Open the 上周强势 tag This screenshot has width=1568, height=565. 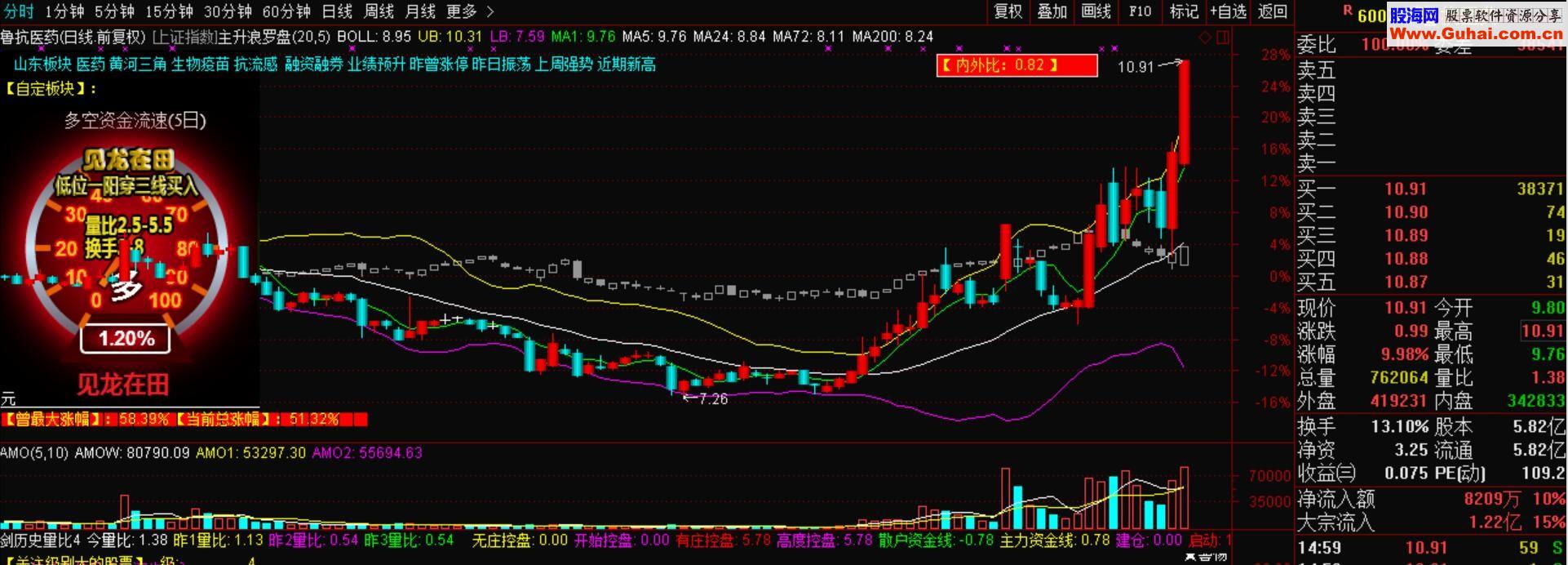pos(564,65)
